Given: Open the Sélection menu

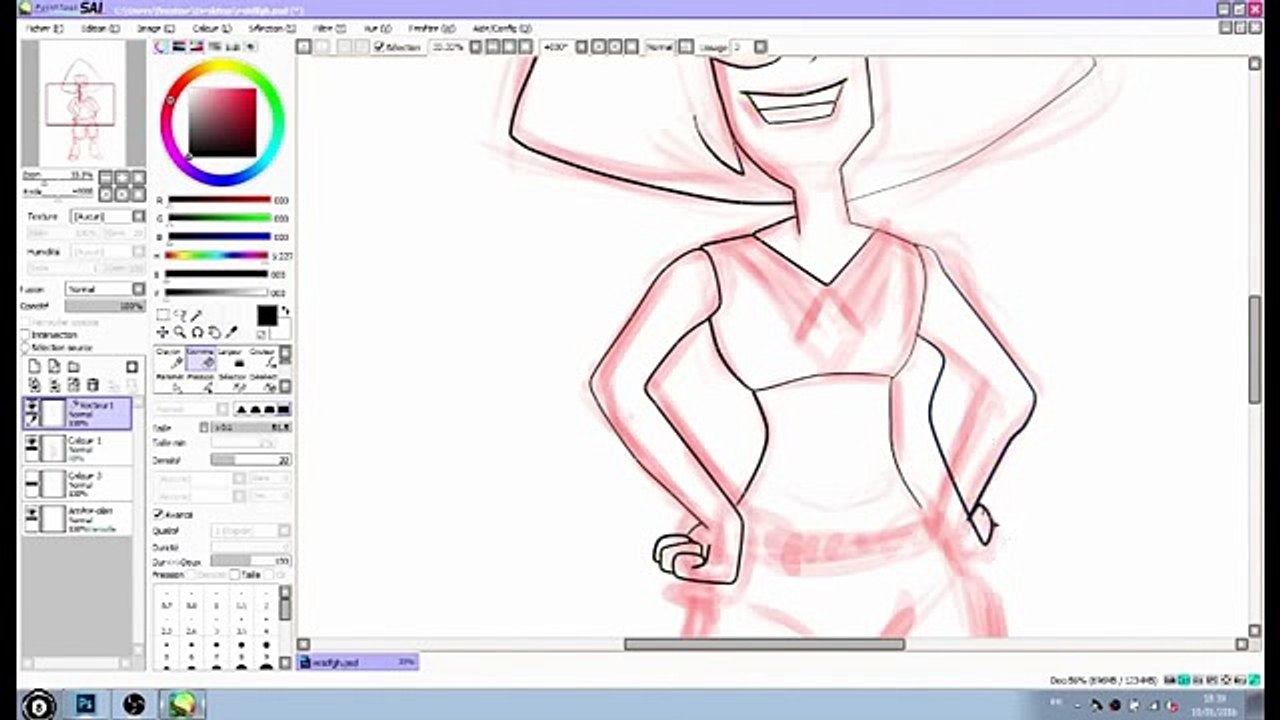Looking at the screenshot, I should [x=270, y=29].
